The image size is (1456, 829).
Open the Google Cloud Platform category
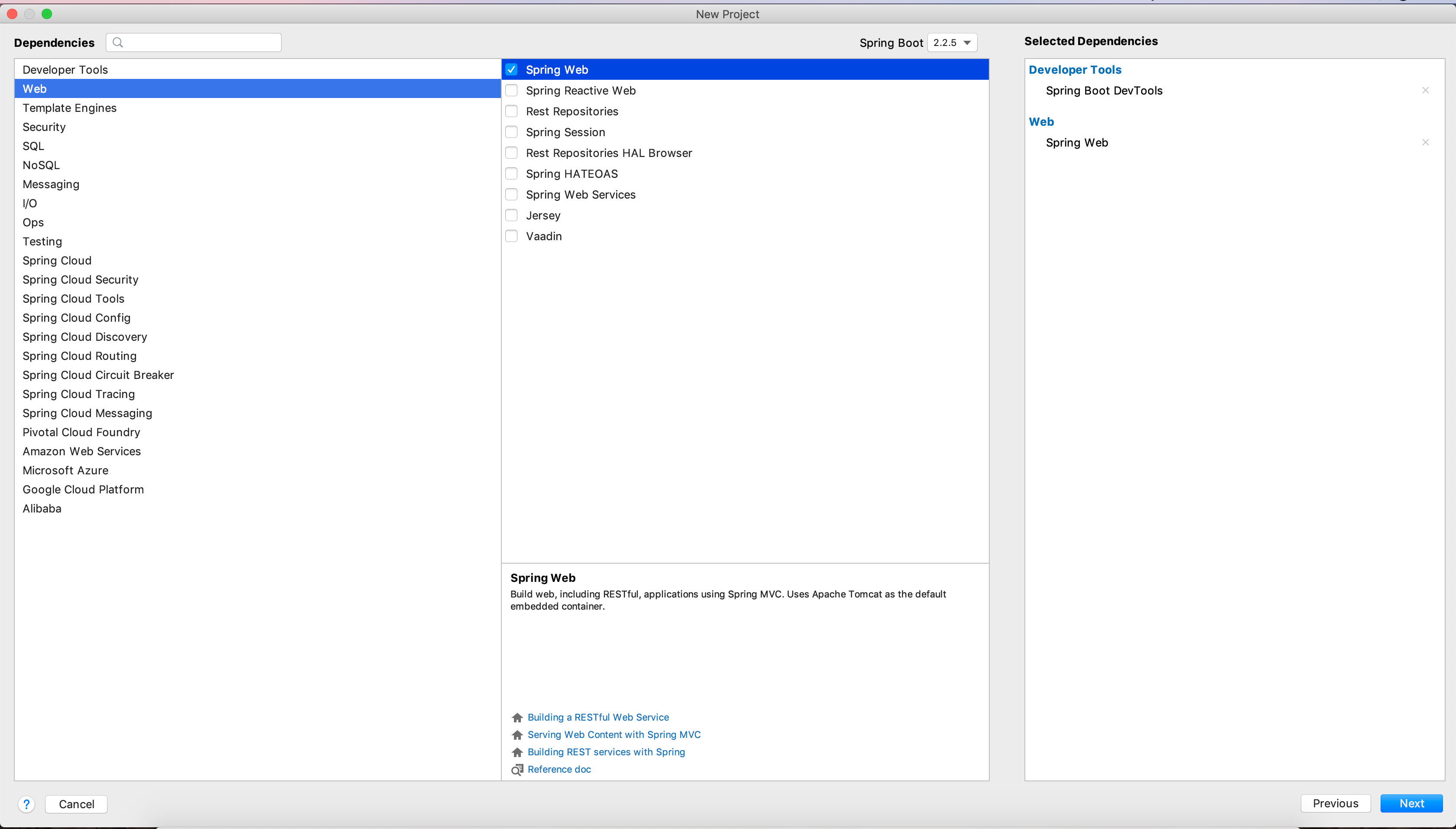pos(257,489)
